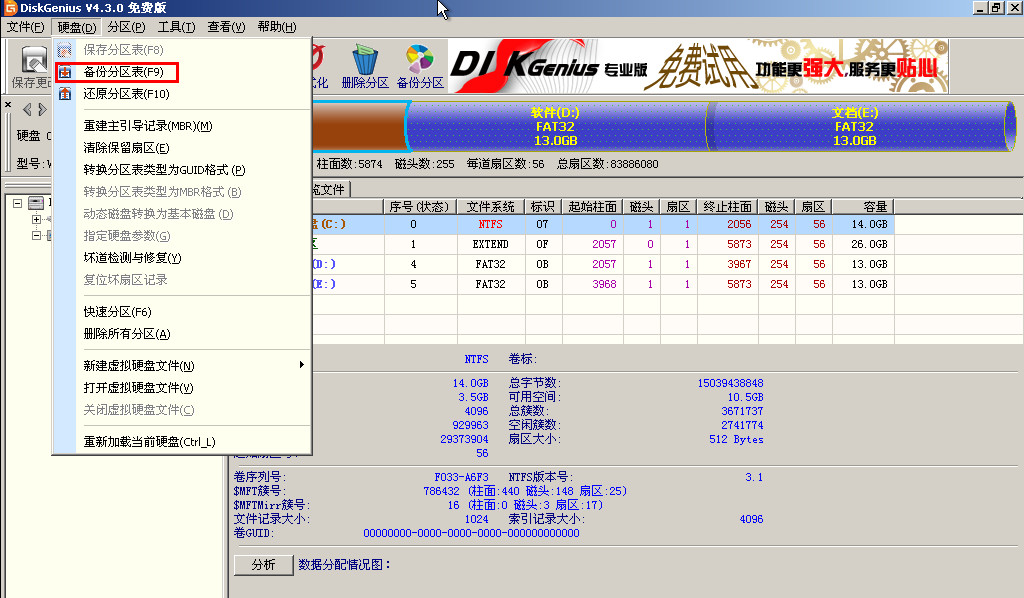Choose 快速分区(F6)
The height and width of the screenshot is (598, 1024).
117,312
